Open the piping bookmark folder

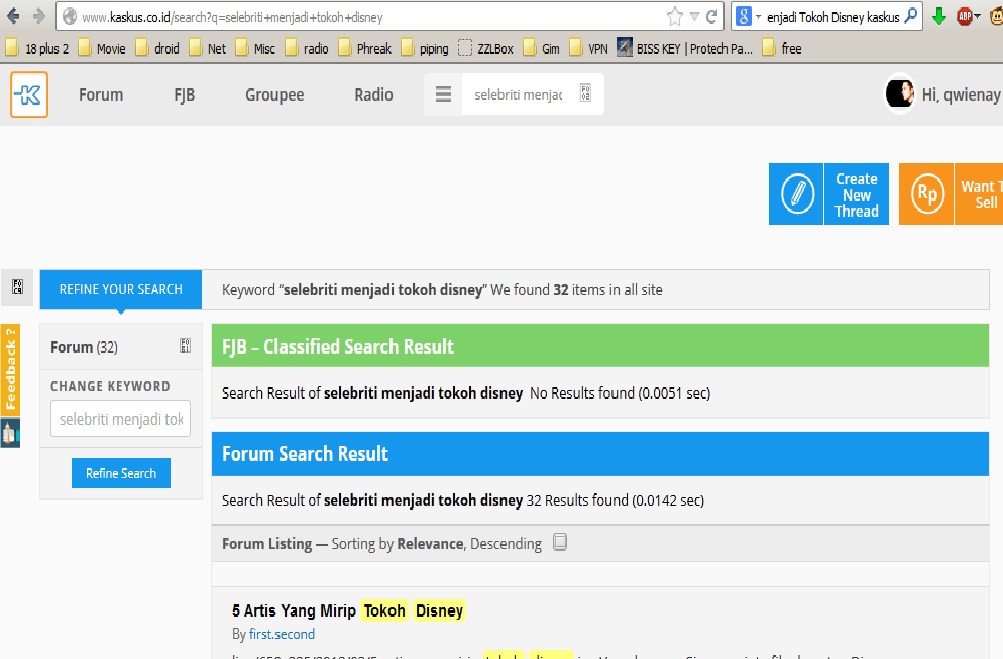(425, 49)
